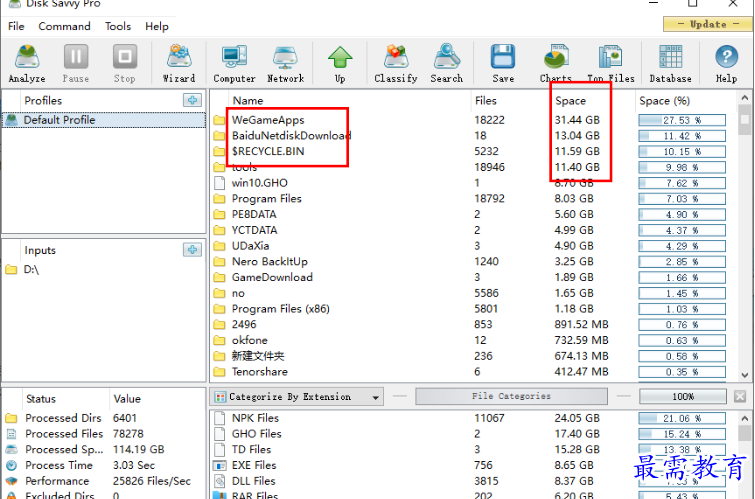
Task: Select the WeGameApps folder row
Action: (x=473, y=120)
